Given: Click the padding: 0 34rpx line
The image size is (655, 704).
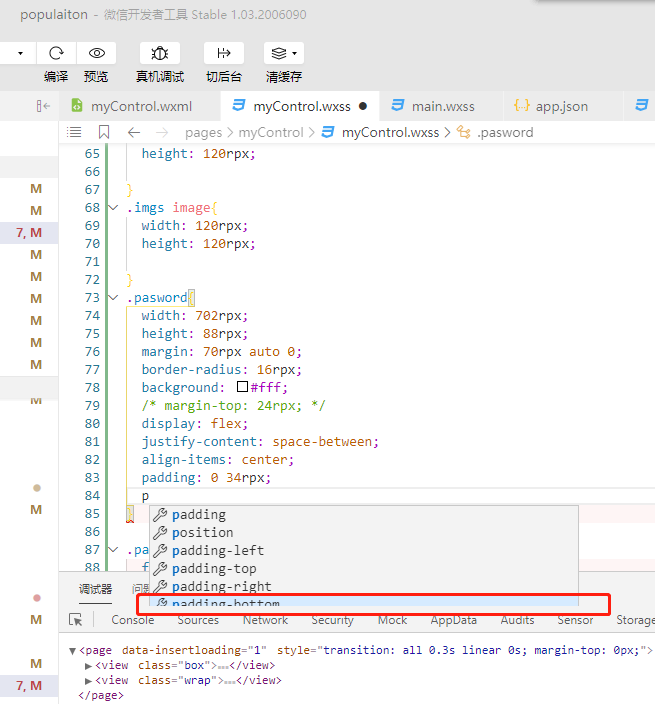Looking at the screenshot, I should click(x=207, y=478).
